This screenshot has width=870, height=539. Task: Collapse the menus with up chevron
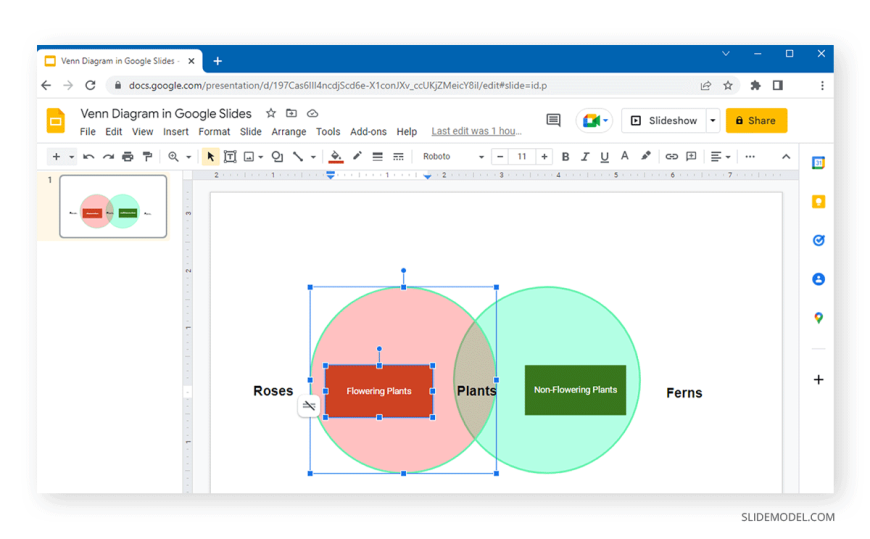pos(786,157)
